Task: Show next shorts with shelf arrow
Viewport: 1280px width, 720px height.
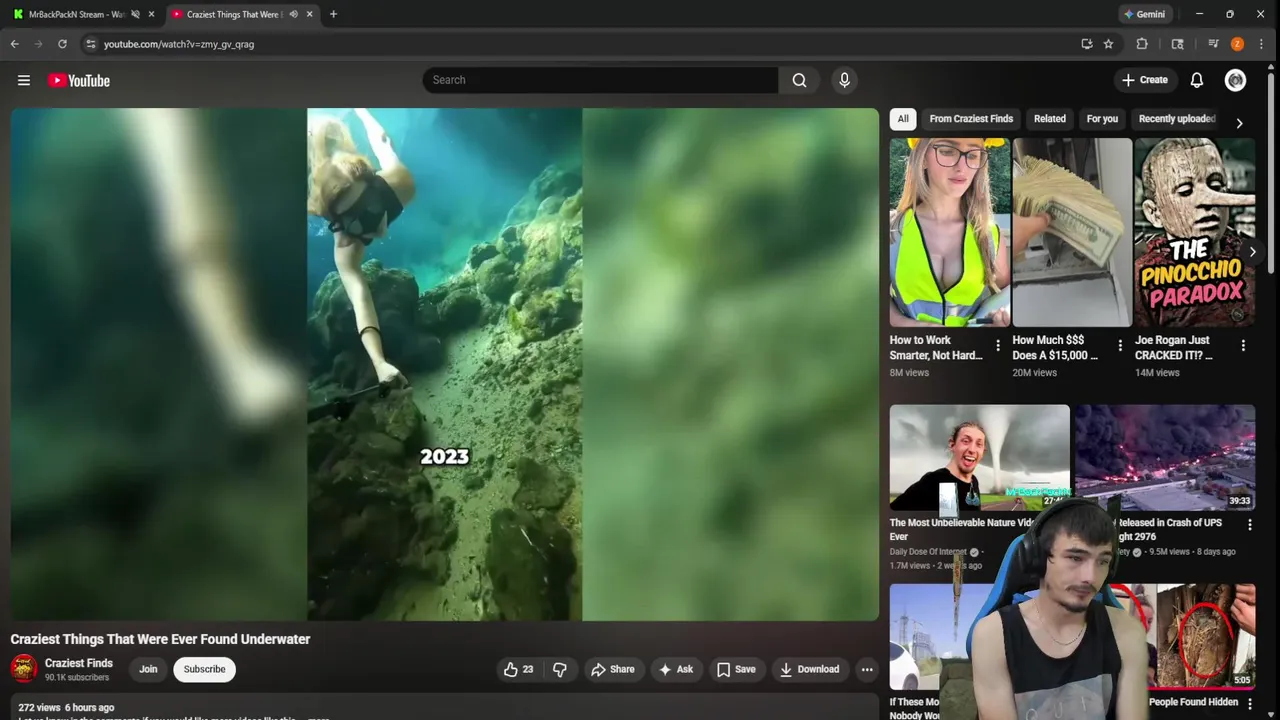Action: tap(1252, 252)
